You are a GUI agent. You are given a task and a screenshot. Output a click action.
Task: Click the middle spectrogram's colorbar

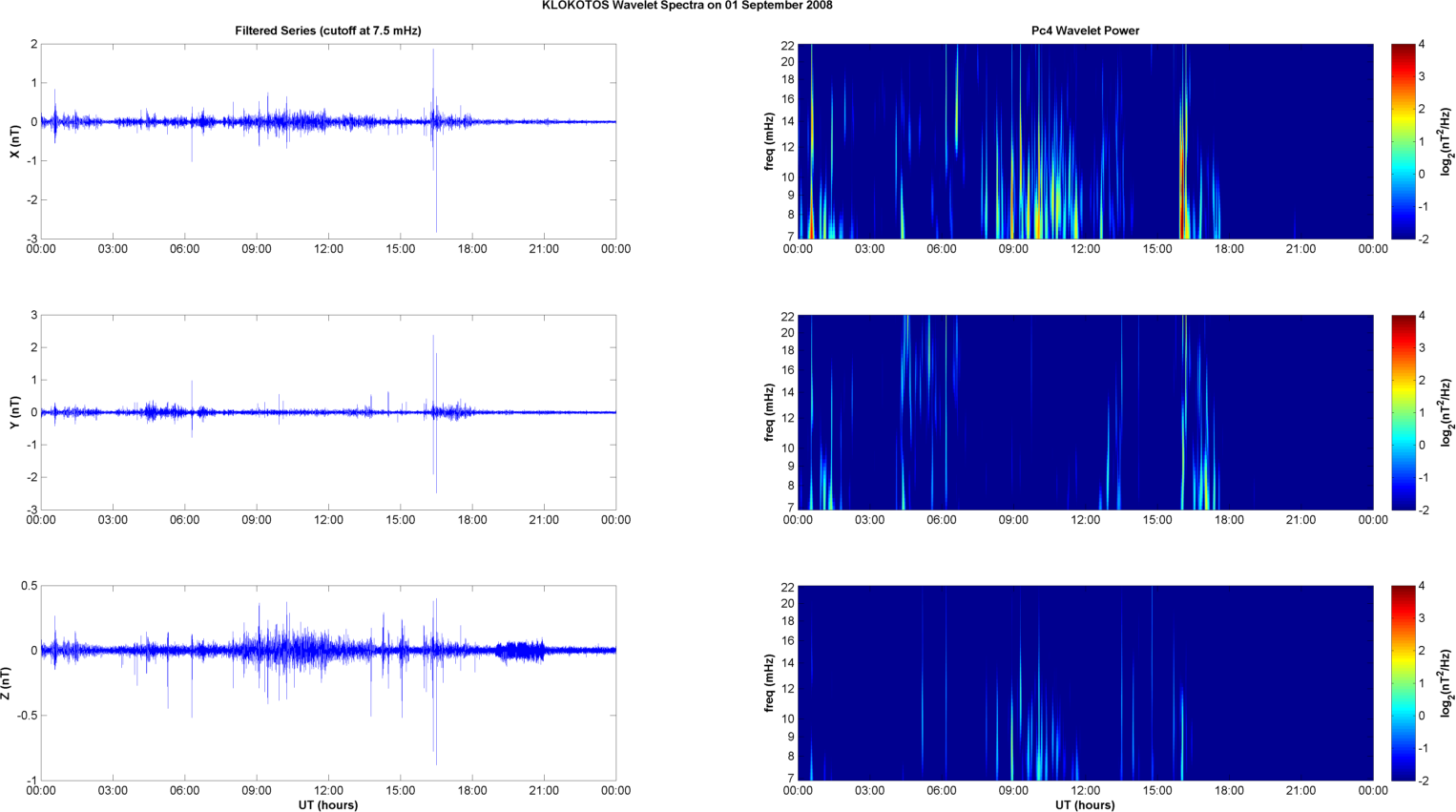1403,412
